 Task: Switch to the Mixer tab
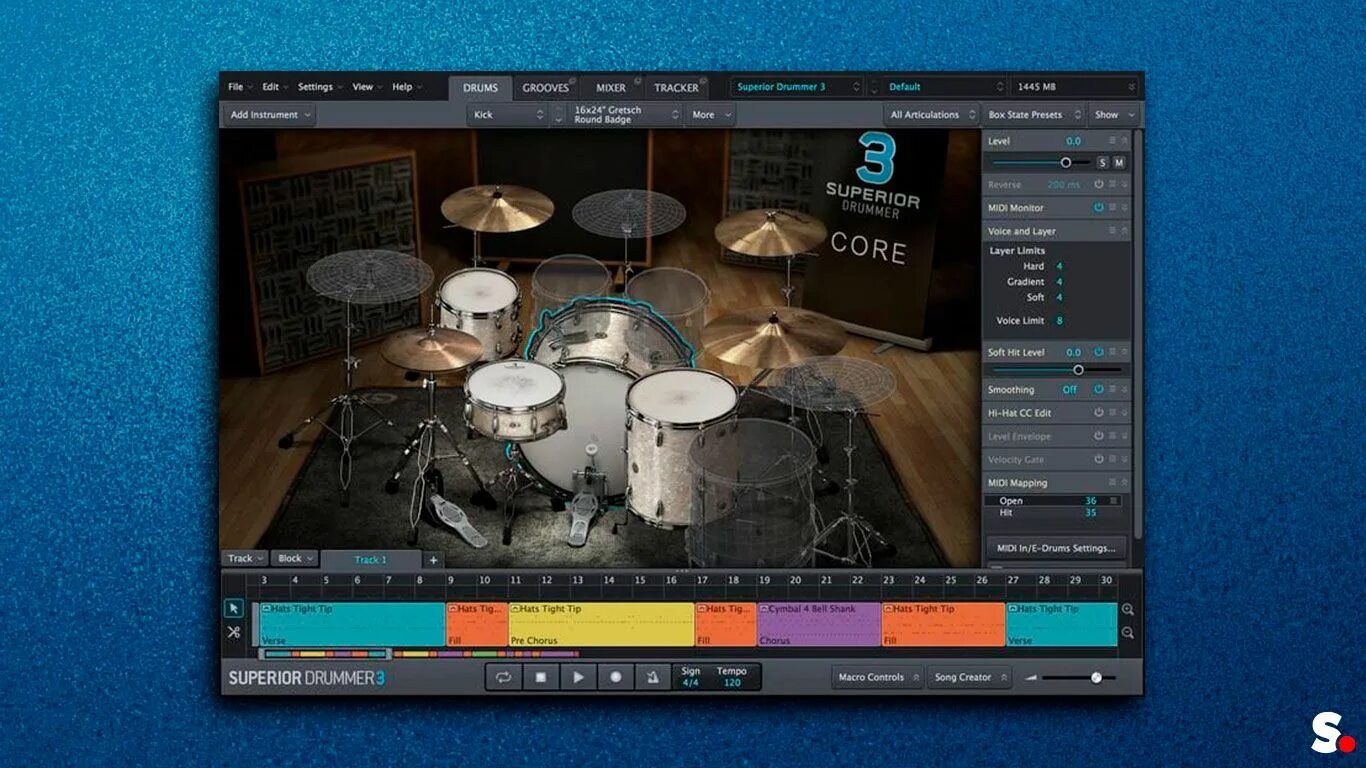(611, 88)
